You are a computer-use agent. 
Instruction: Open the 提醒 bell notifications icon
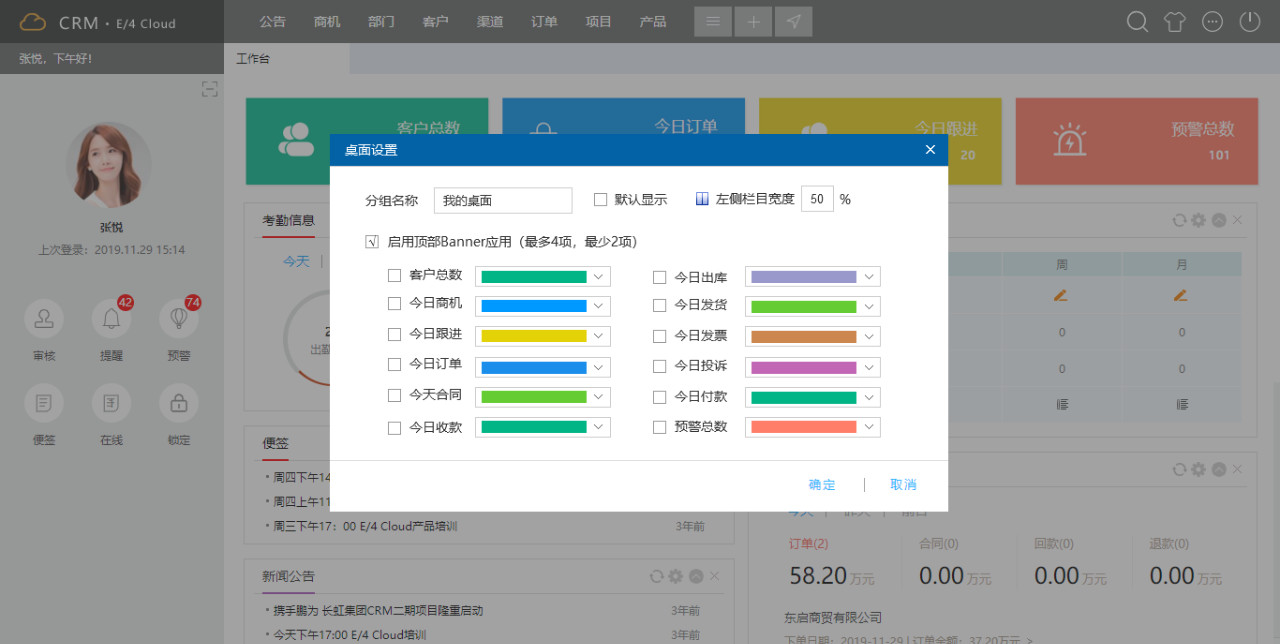click(x=111, y=319)
